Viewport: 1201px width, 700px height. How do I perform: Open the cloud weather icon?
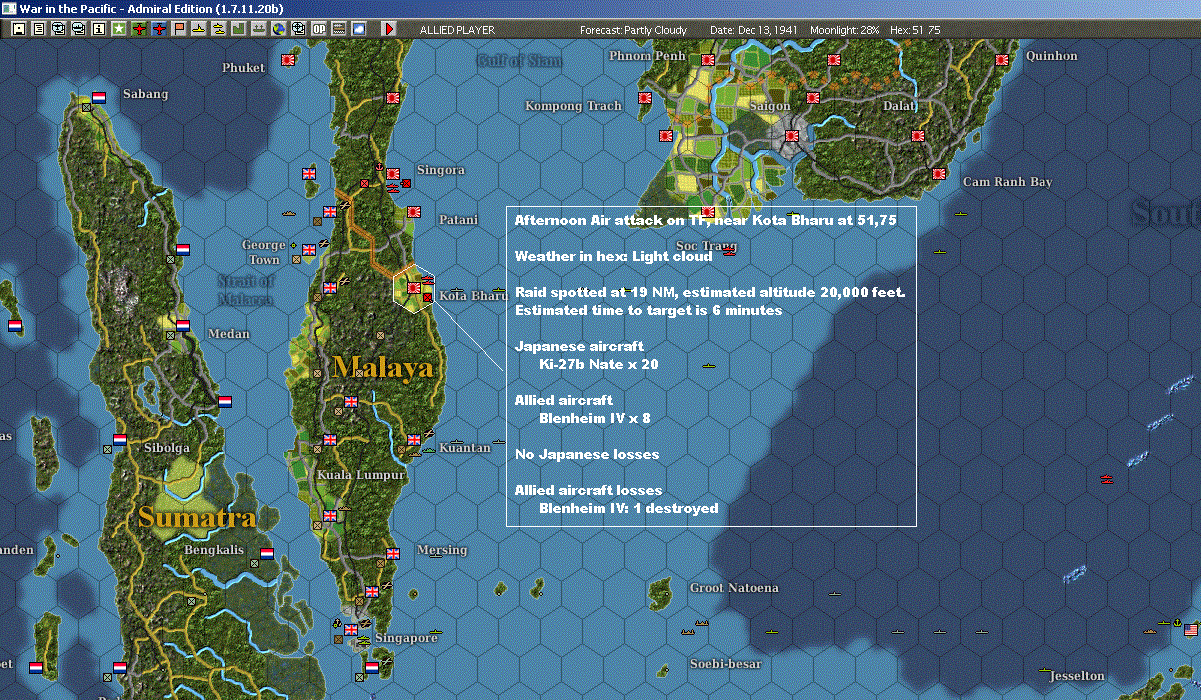(x=358, y=29)
